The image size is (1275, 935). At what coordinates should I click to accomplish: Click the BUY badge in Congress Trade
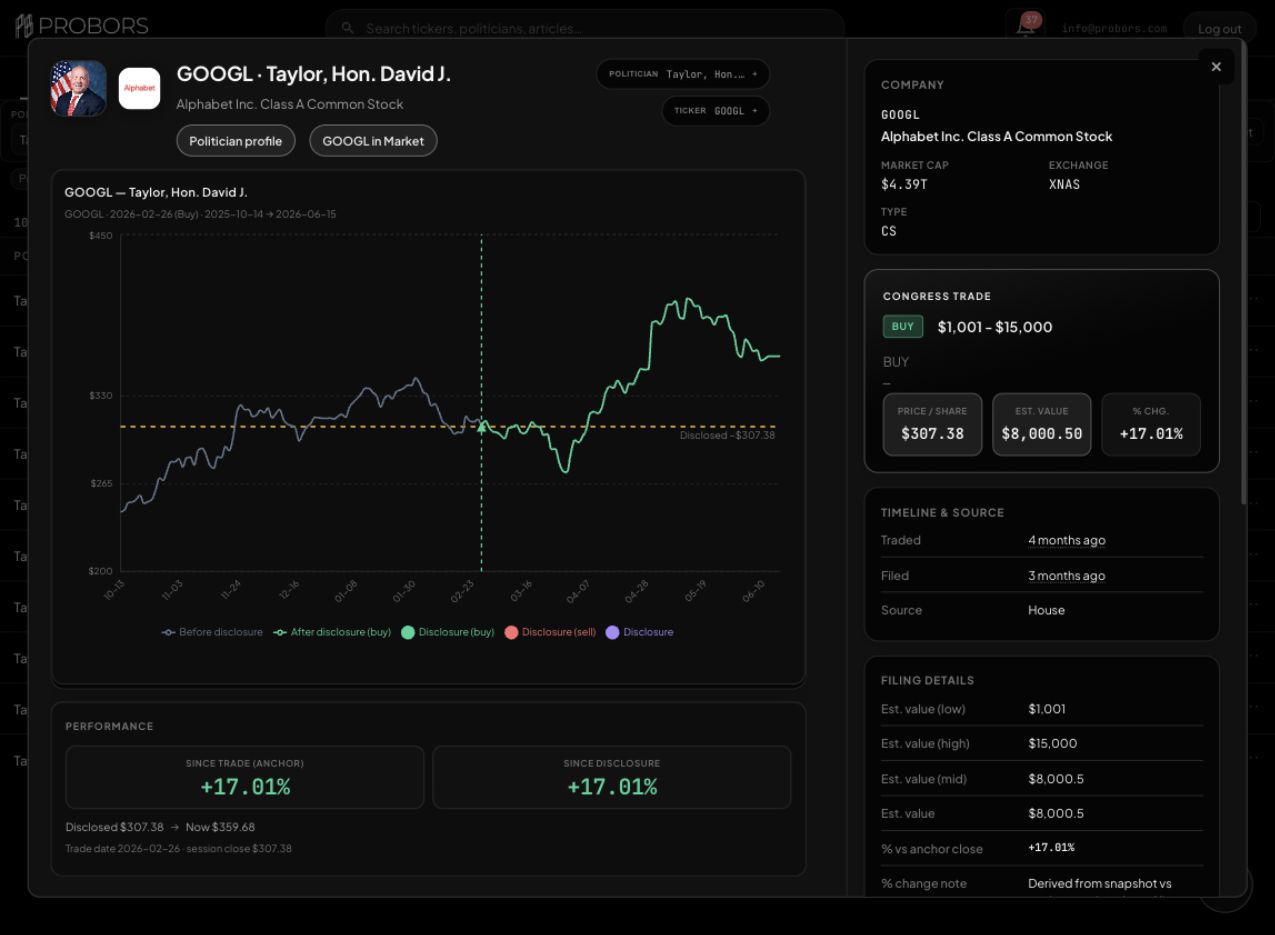click(x=903, y=326)
